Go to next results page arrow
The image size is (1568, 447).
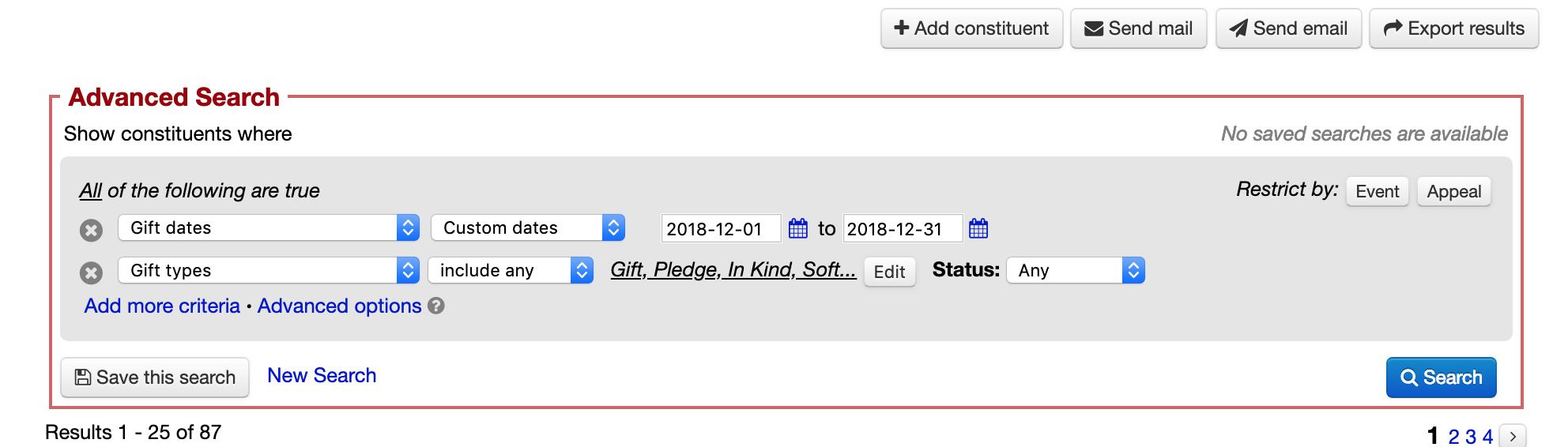point(1513,436)
